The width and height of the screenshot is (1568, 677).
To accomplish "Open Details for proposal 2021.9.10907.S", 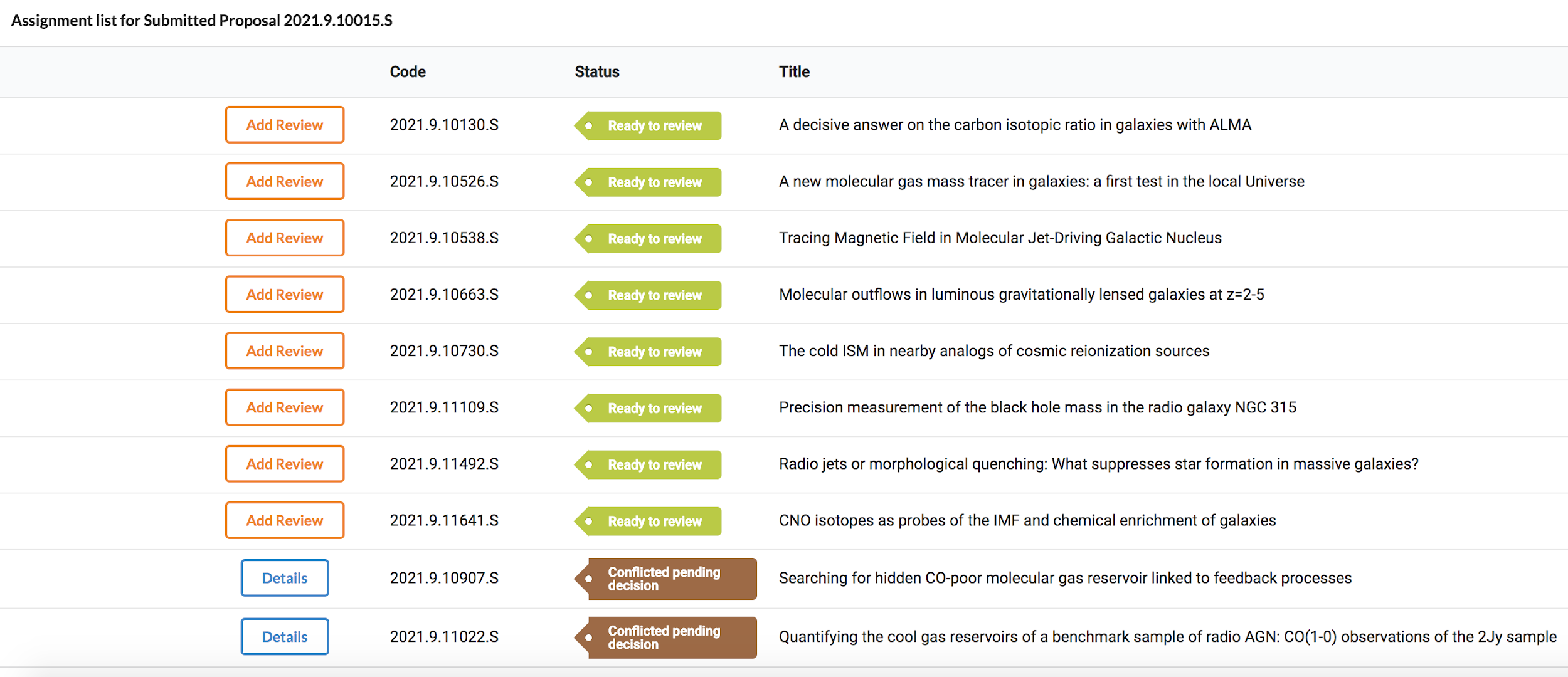I will (285, 577).
